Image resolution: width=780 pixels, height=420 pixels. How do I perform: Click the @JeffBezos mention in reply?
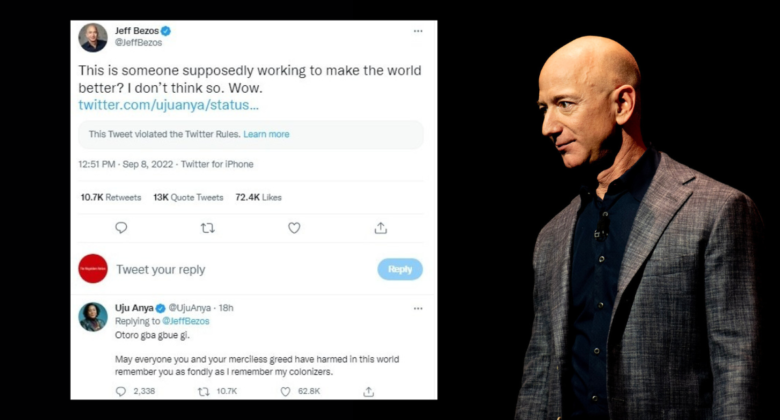(x=186, y=321)
